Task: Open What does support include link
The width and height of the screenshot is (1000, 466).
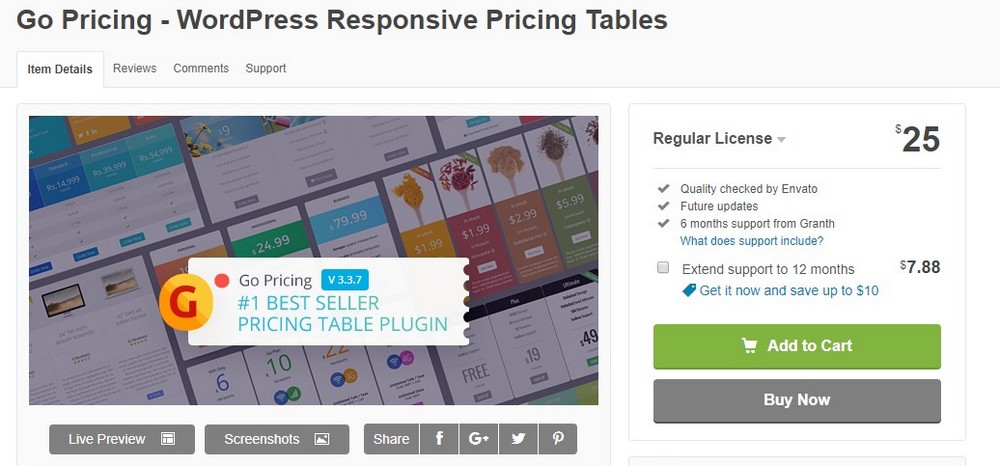Action: click(751, 241)
